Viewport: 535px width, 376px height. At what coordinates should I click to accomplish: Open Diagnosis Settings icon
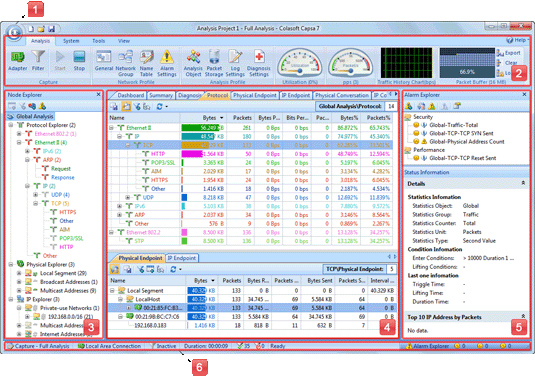click(x=259, y=63)
